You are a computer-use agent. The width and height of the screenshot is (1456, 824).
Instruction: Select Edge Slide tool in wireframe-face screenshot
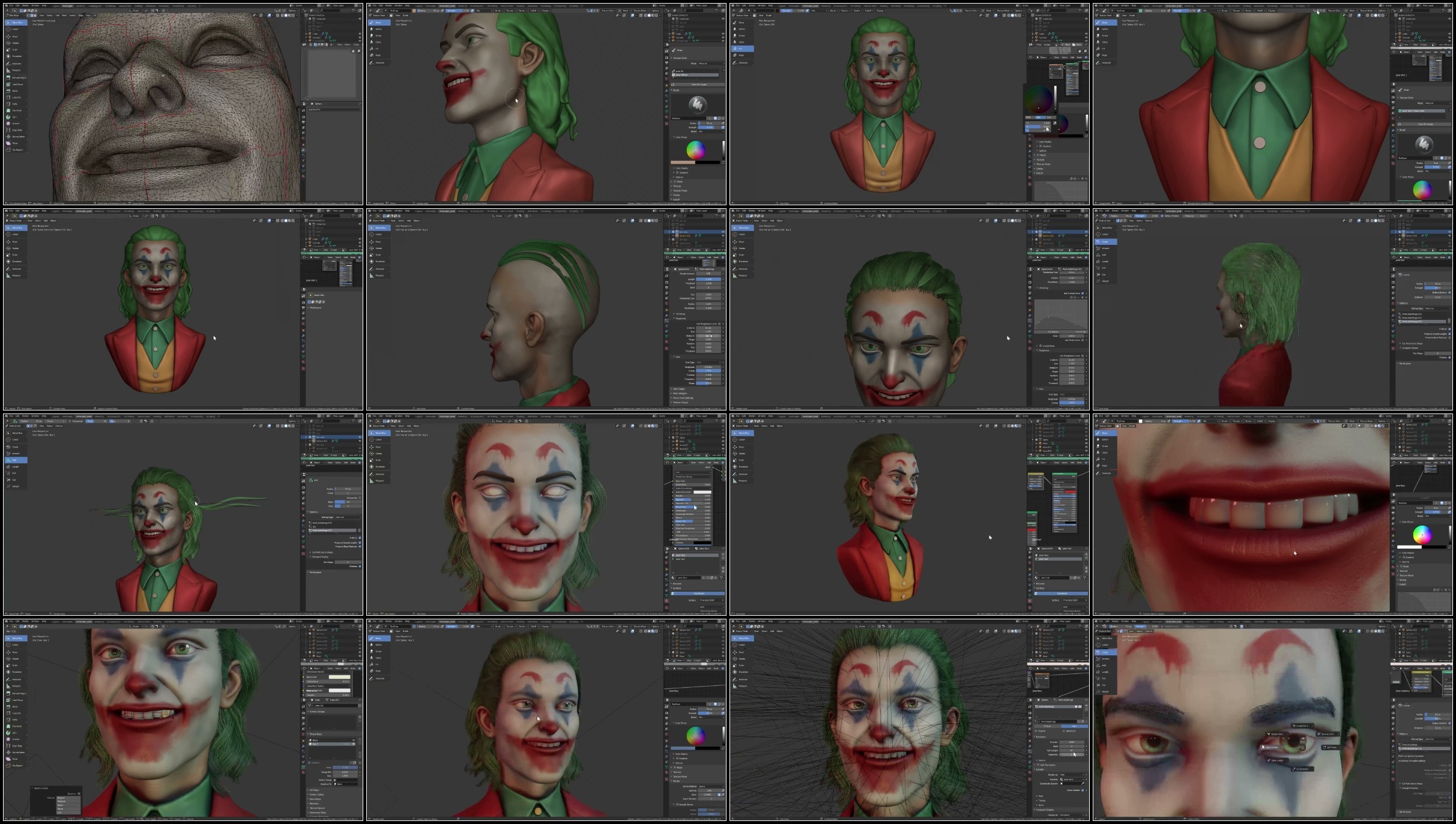[16, 130]
